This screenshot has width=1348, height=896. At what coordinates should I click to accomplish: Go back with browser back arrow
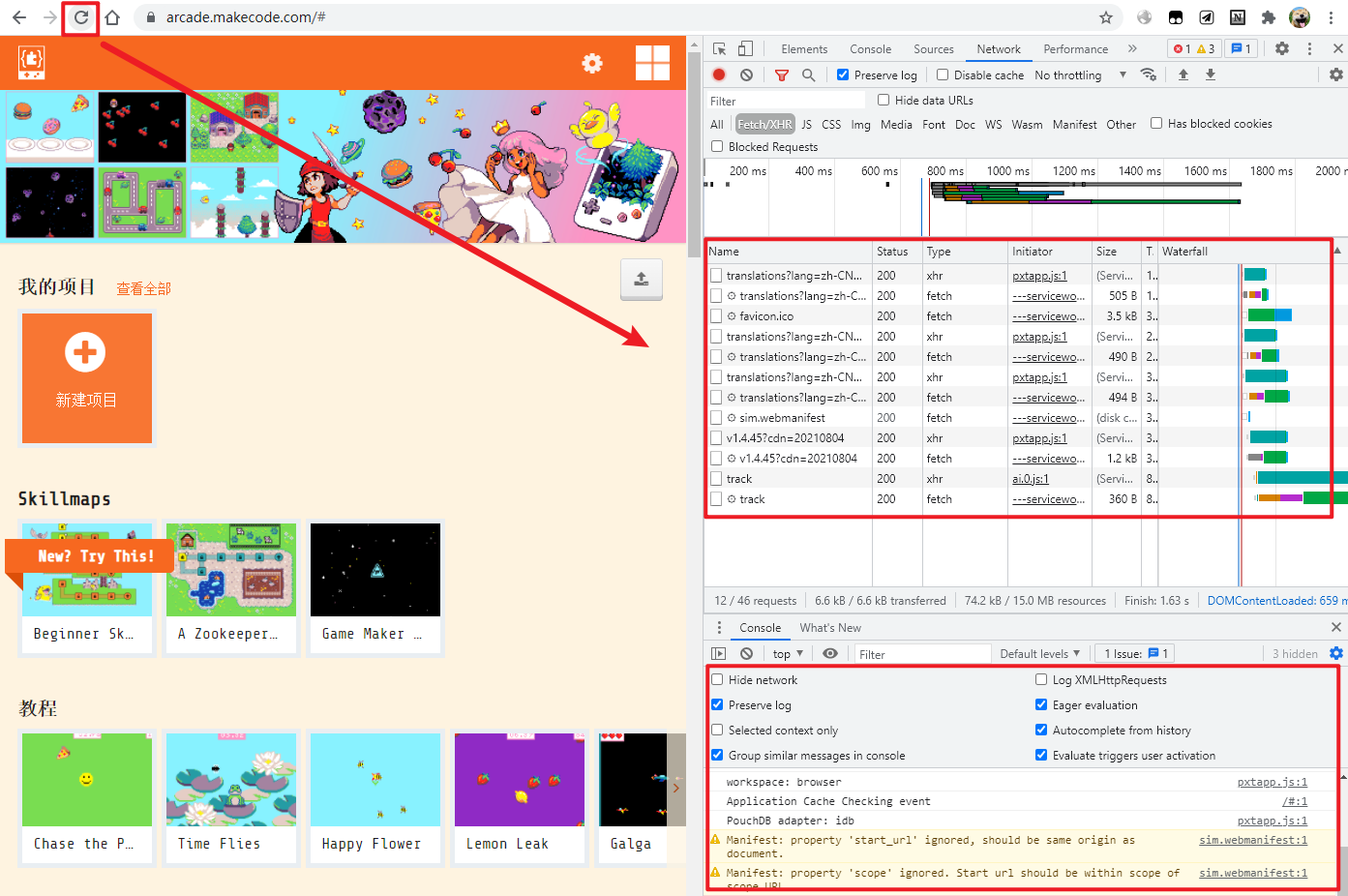click(x=19, y=17)
